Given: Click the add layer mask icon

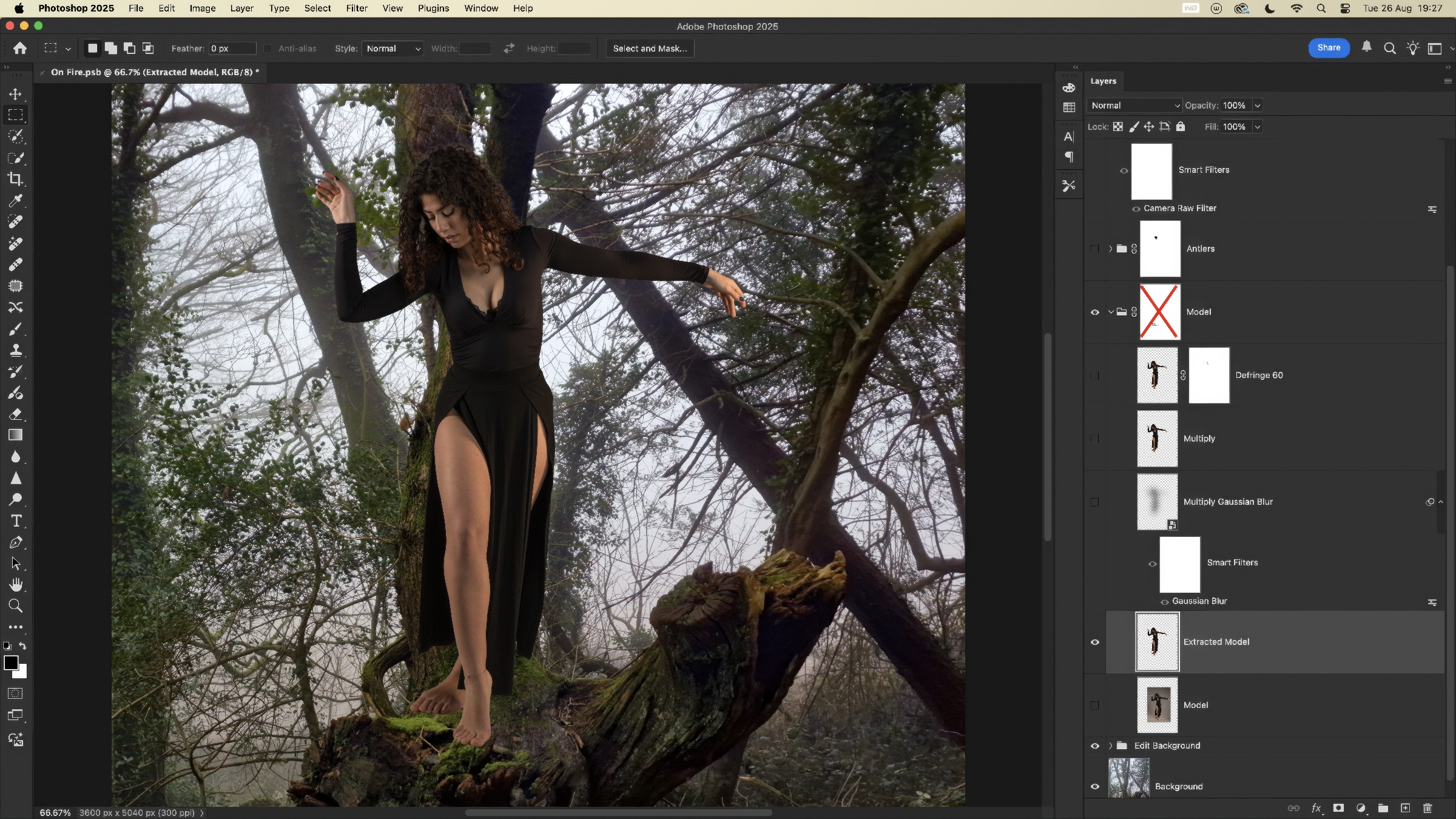Looking at the screenshot, I should [x=1338, y=808].
